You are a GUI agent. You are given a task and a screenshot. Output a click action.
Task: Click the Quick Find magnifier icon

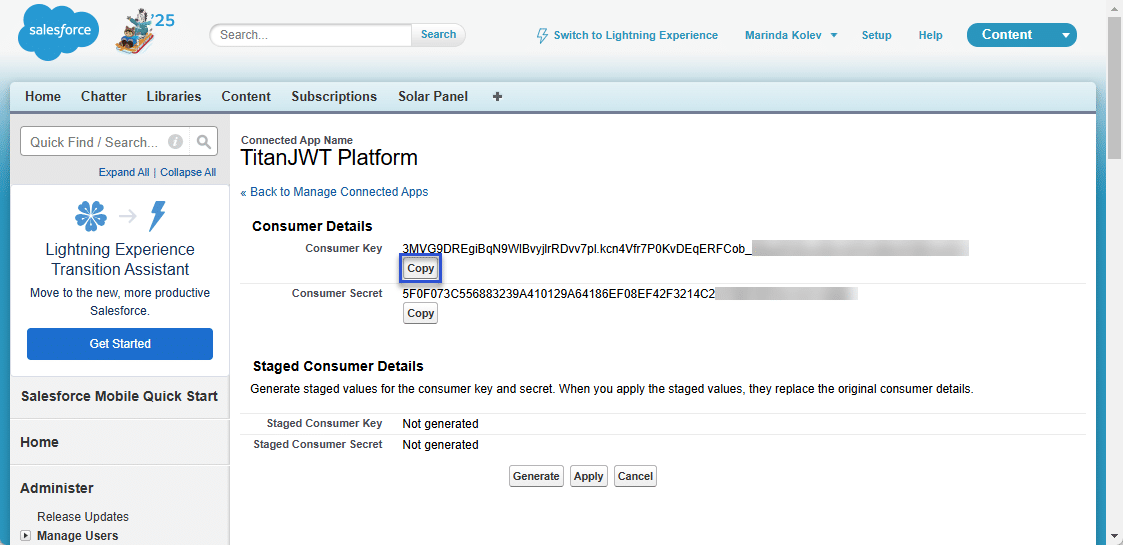pyautogui.click(x=203, y=142)
